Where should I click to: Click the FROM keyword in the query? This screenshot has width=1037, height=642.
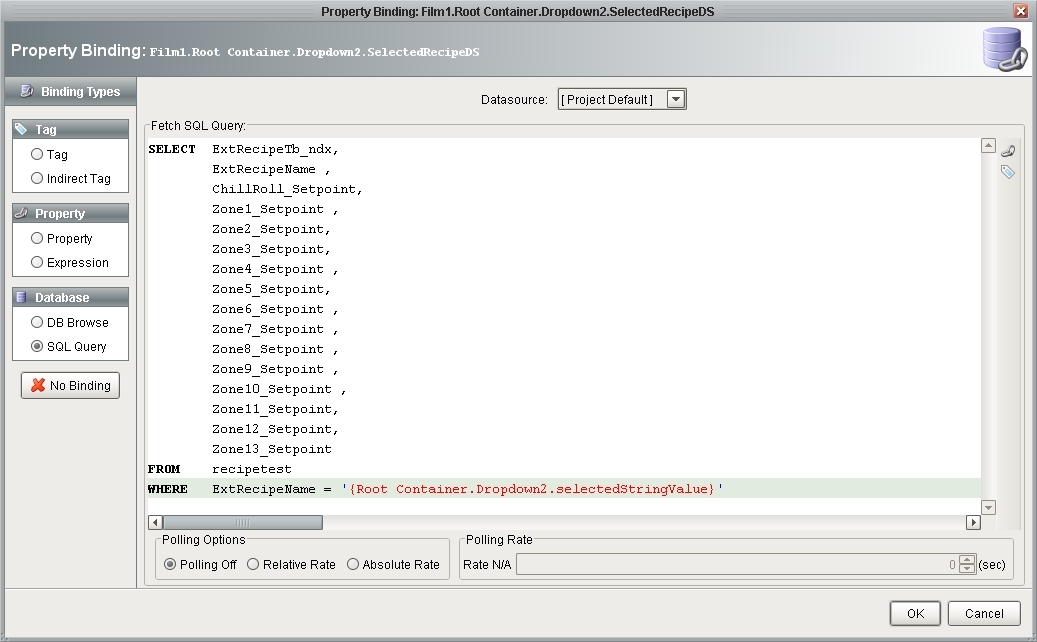(x=164, y=469)
